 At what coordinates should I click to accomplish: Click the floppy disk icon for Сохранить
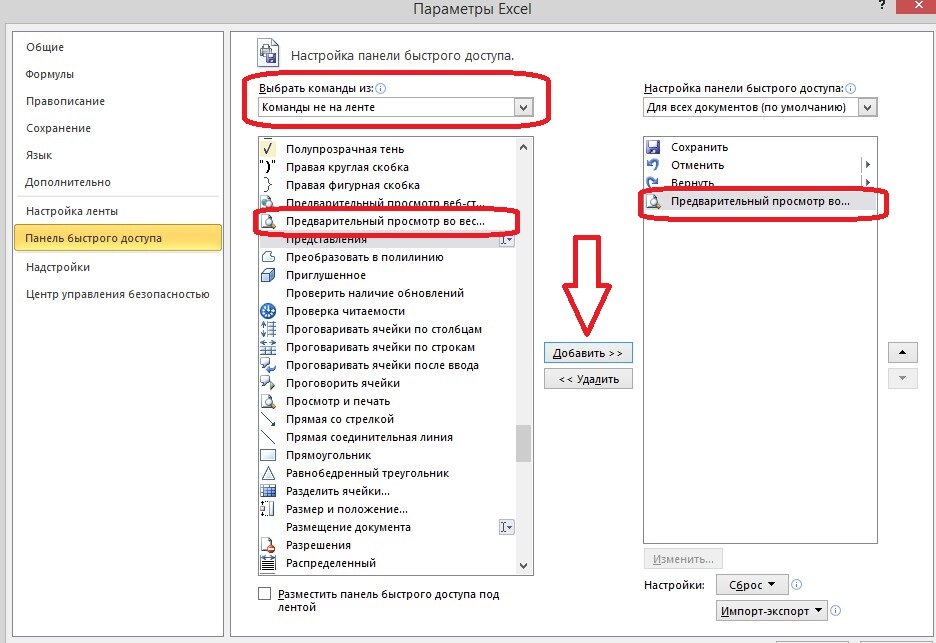(x=653, y=147)
